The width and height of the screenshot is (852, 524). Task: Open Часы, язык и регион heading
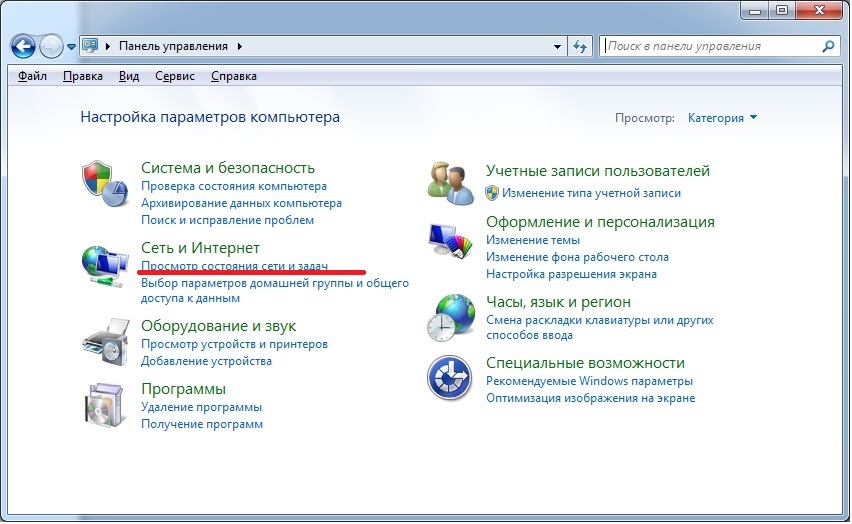tap(558, 302)
